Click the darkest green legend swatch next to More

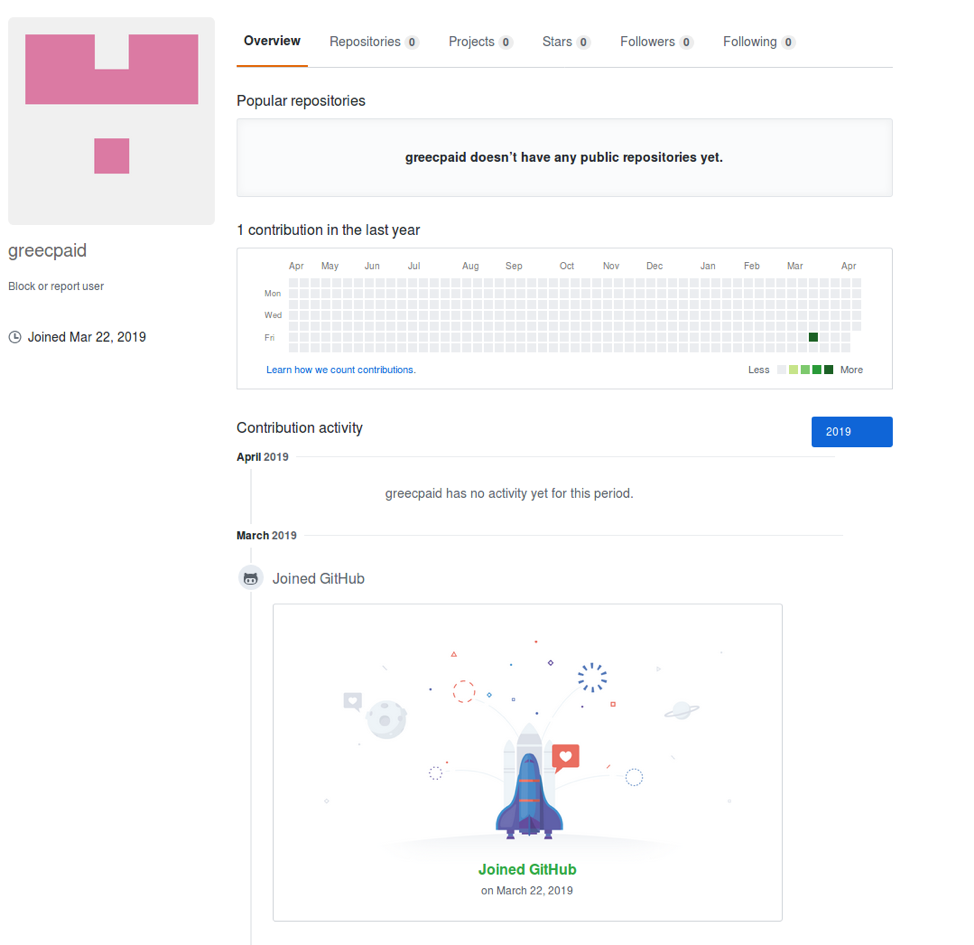click(829, 370)
